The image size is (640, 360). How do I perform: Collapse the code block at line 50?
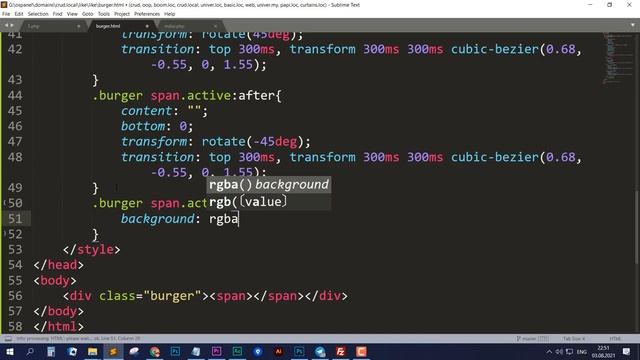point(4,203)
